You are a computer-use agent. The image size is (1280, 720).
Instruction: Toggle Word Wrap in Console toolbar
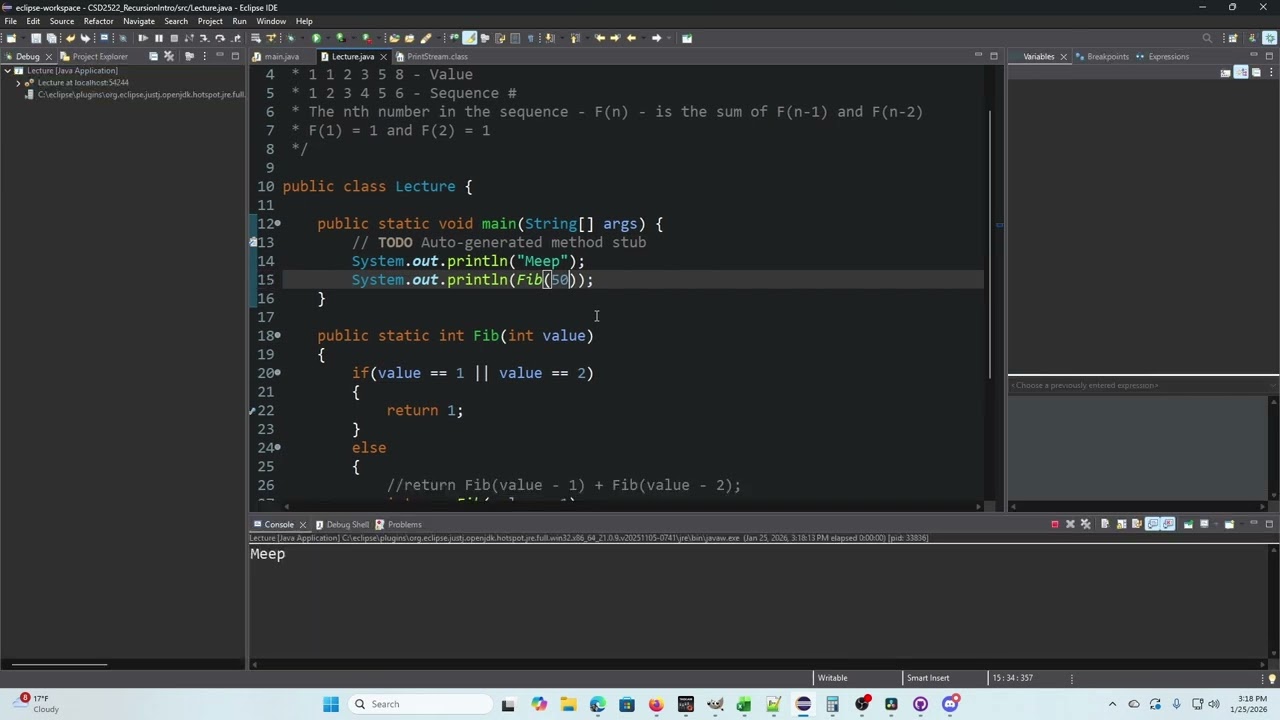point(1137,524)
